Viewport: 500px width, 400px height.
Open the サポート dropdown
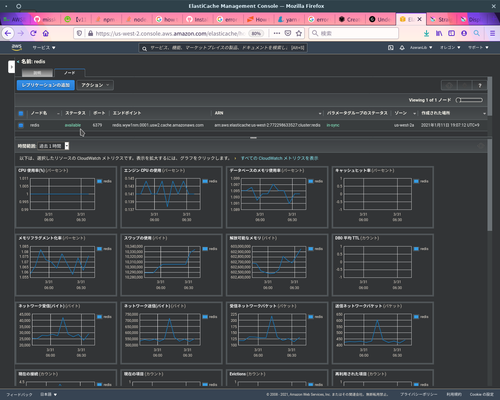click(x=478, y=48)
